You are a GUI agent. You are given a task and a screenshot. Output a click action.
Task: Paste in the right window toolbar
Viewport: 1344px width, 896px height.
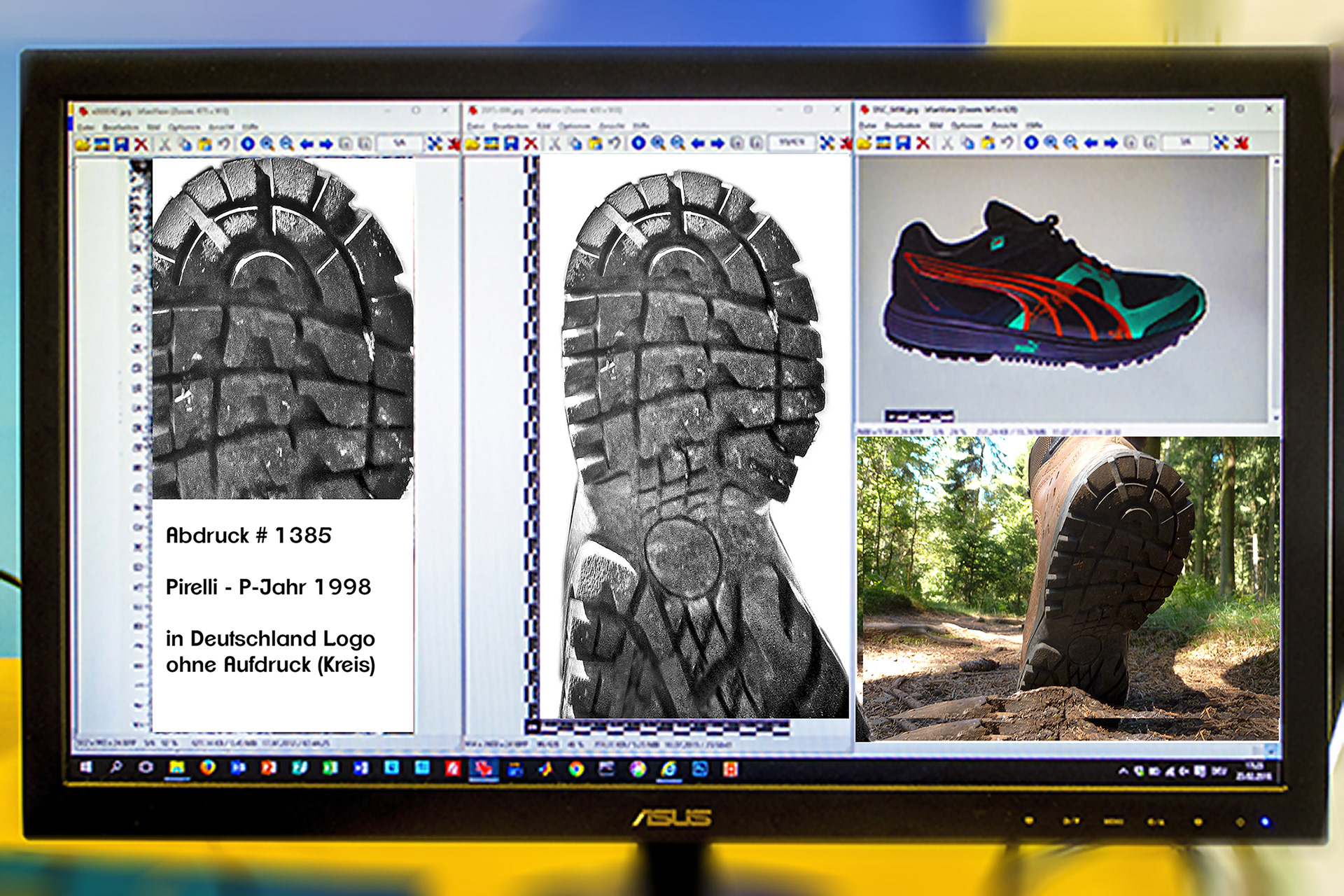point(988,143)
